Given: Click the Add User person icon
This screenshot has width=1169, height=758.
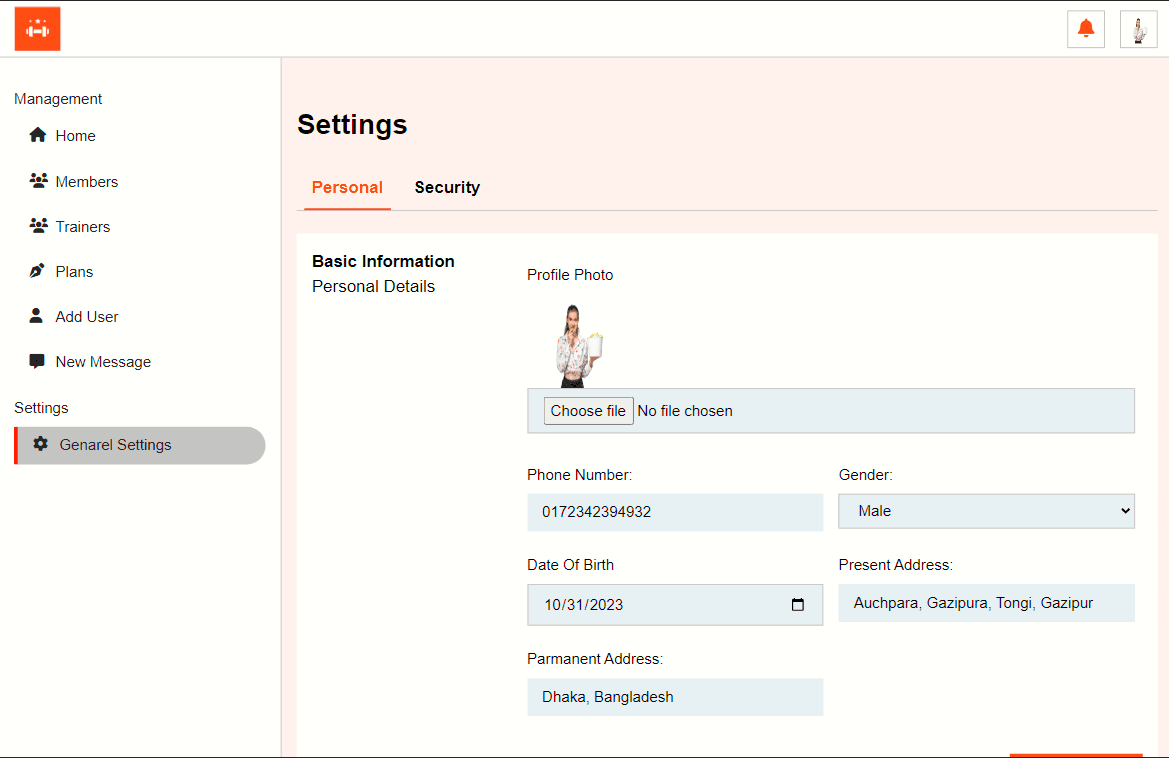Looking at the screenshot, I should (x=36, y=315).
